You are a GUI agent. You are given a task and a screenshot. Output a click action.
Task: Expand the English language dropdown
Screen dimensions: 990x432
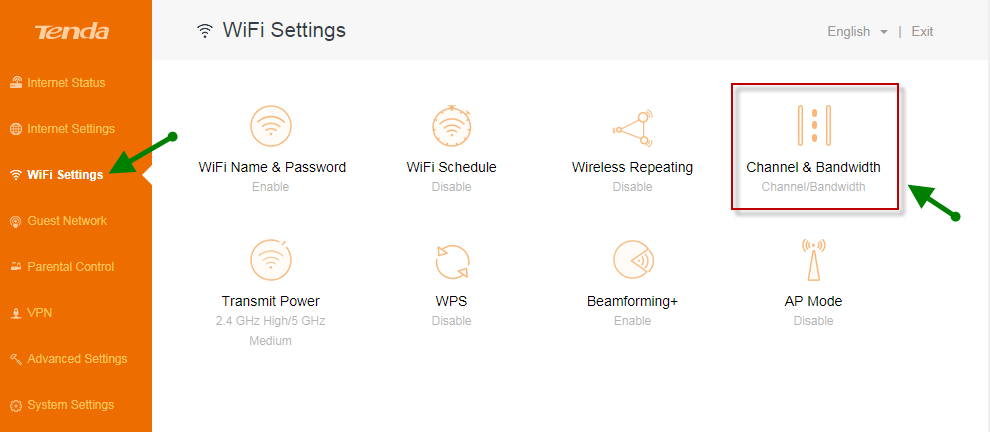tap(857, 32)
